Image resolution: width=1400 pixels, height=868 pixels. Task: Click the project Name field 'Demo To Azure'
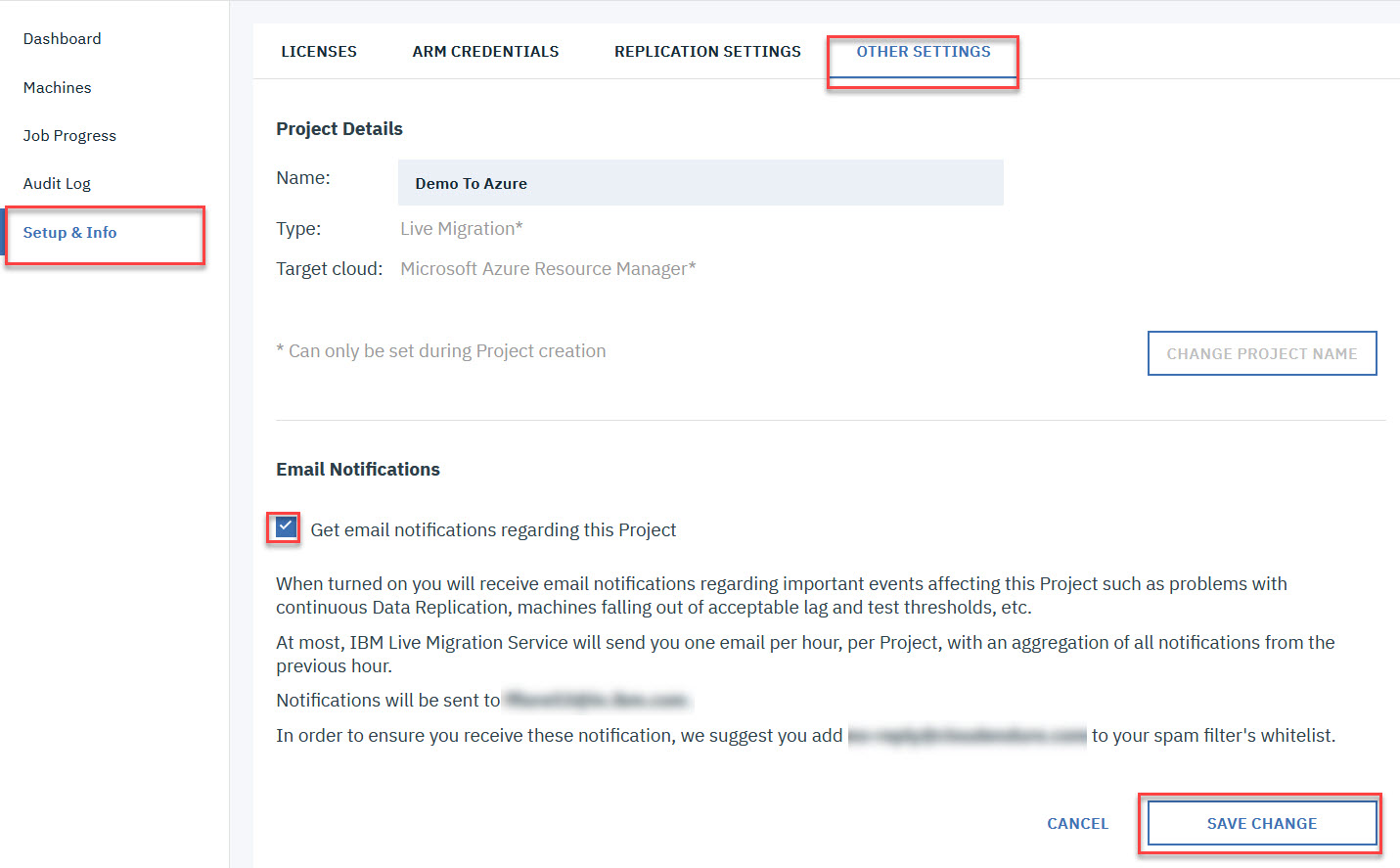[x=700, y=183]
